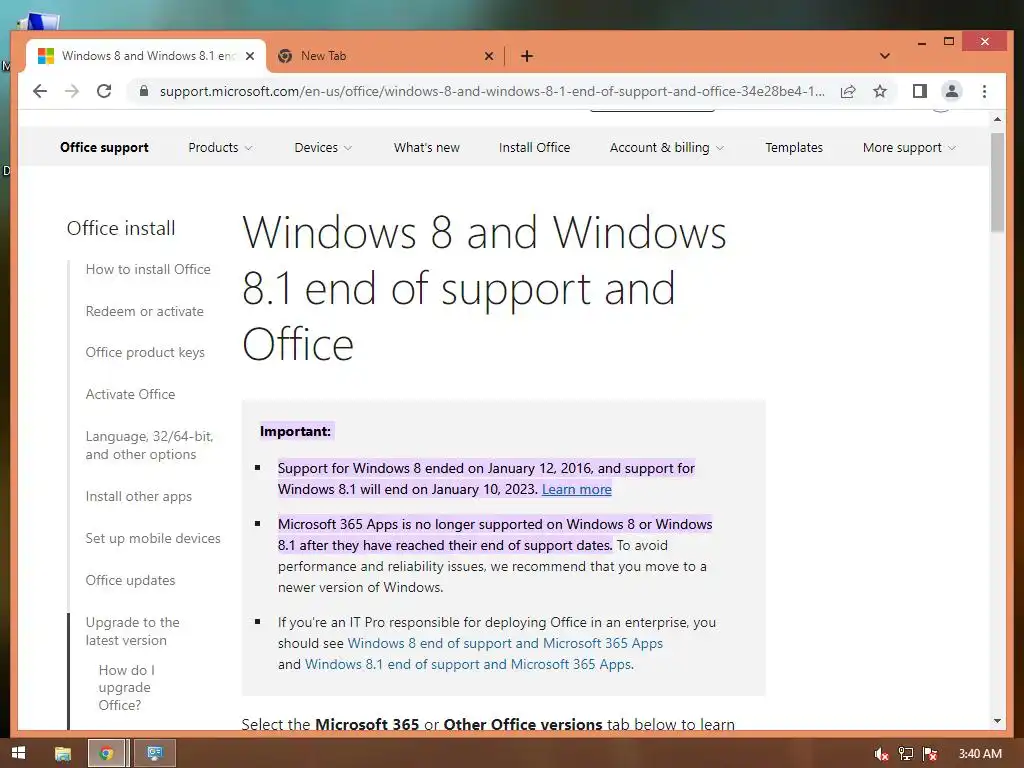Click the Learn more link
Viewport: 1024px width, 768px height.
pos(577,489)
